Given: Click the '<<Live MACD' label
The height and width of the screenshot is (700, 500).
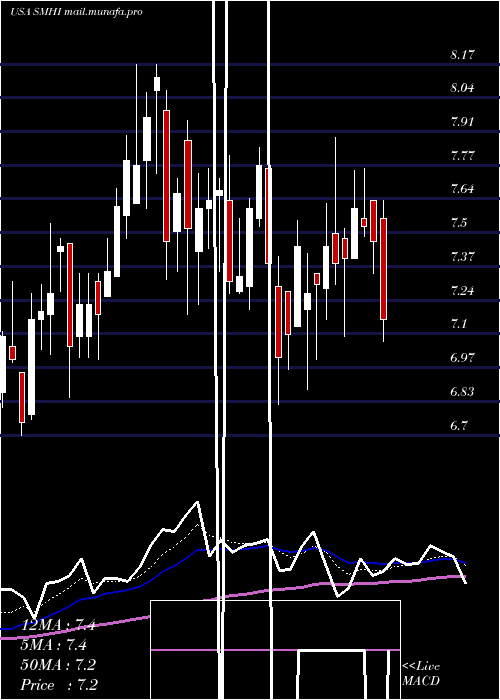Looking at the screenshot, I should click(x=421, y=673).
